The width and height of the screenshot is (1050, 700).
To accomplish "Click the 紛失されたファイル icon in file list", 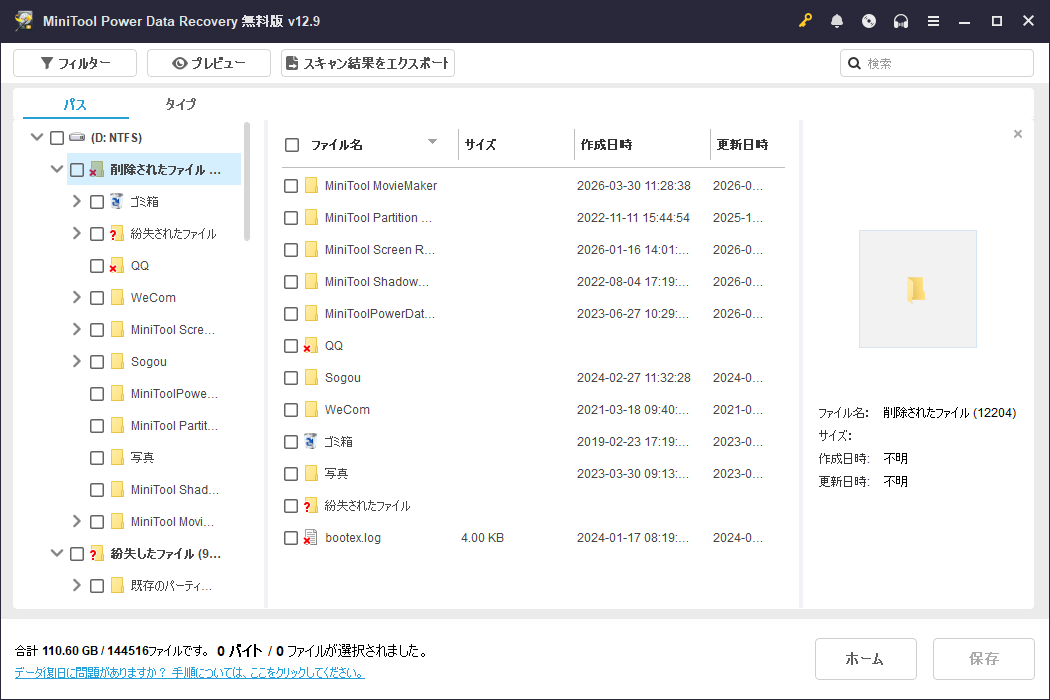I will [x=310, y=506].
